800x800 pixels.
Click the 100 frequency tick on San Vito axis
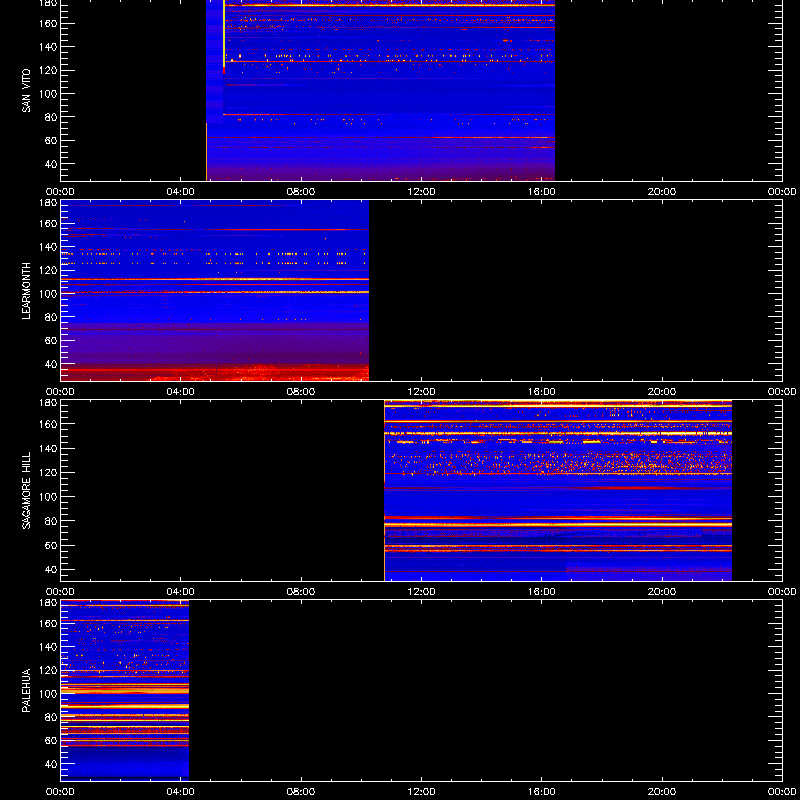(x=47, y=93)
